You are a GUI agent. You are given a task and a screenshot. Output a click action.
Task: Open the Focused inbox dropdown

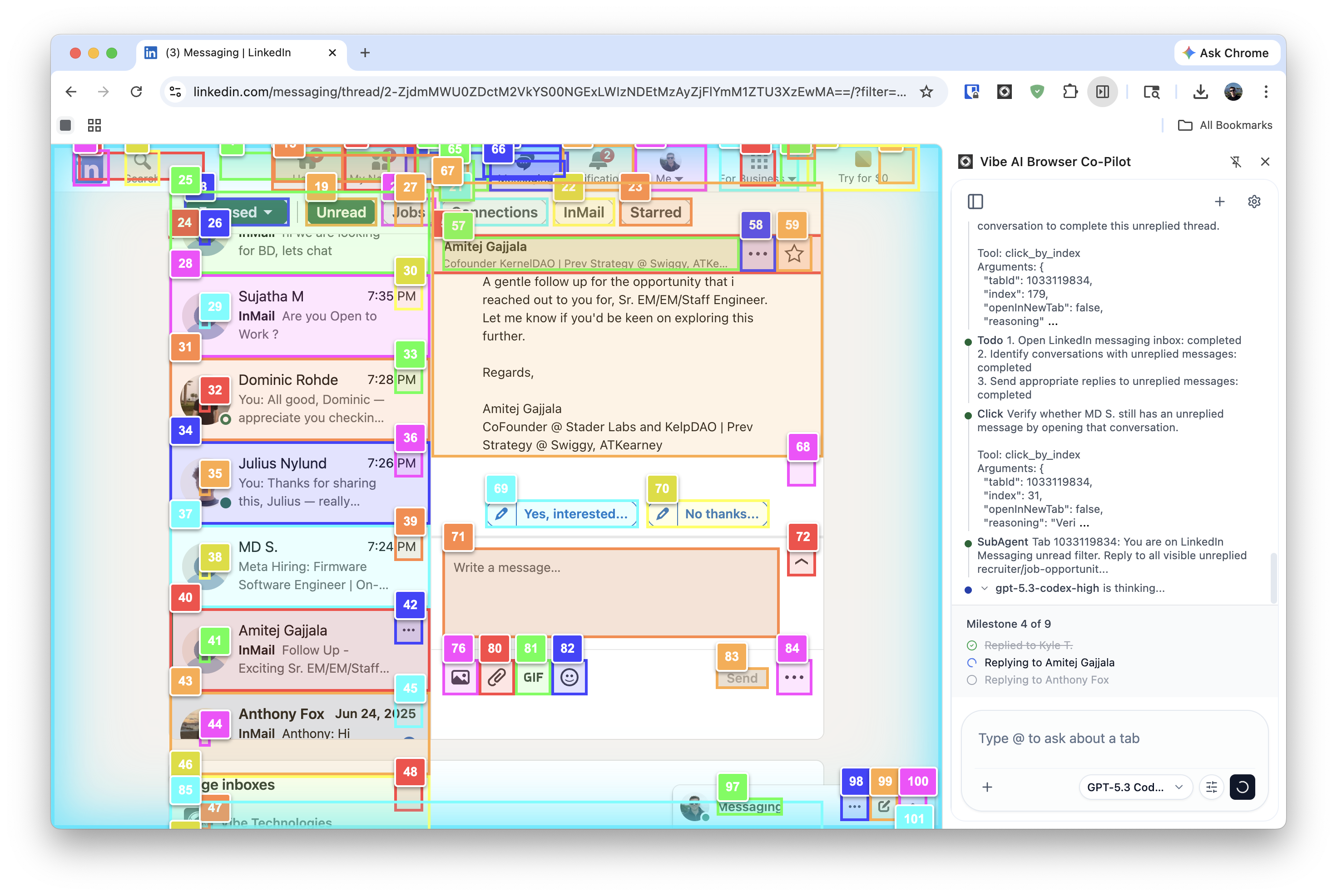236,212
